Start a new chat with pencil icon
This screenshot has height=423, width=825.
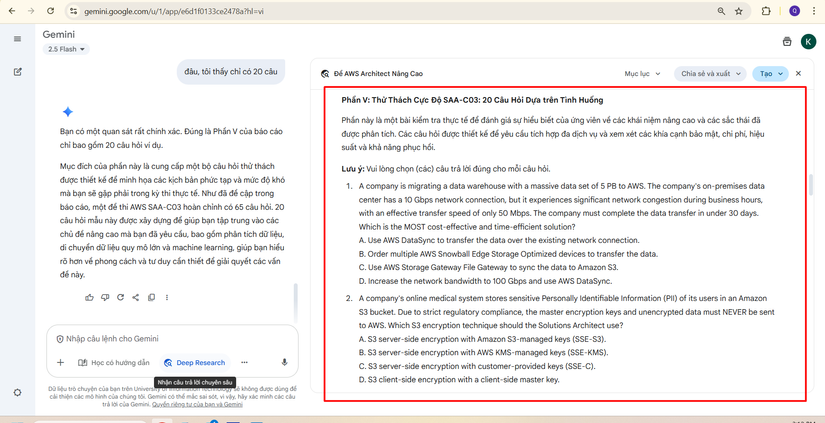pyautogui.click(x=17, y=72)
